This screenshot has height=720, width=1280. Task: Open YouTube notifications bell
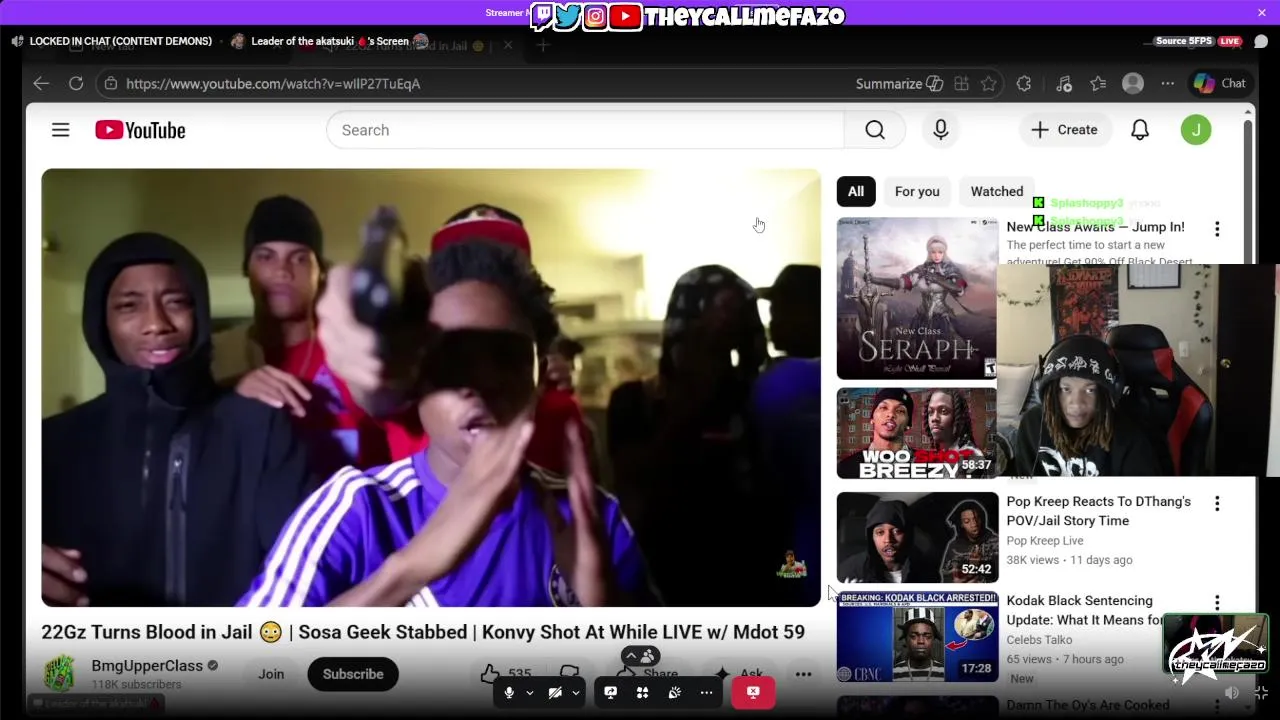pos(1140,130)
